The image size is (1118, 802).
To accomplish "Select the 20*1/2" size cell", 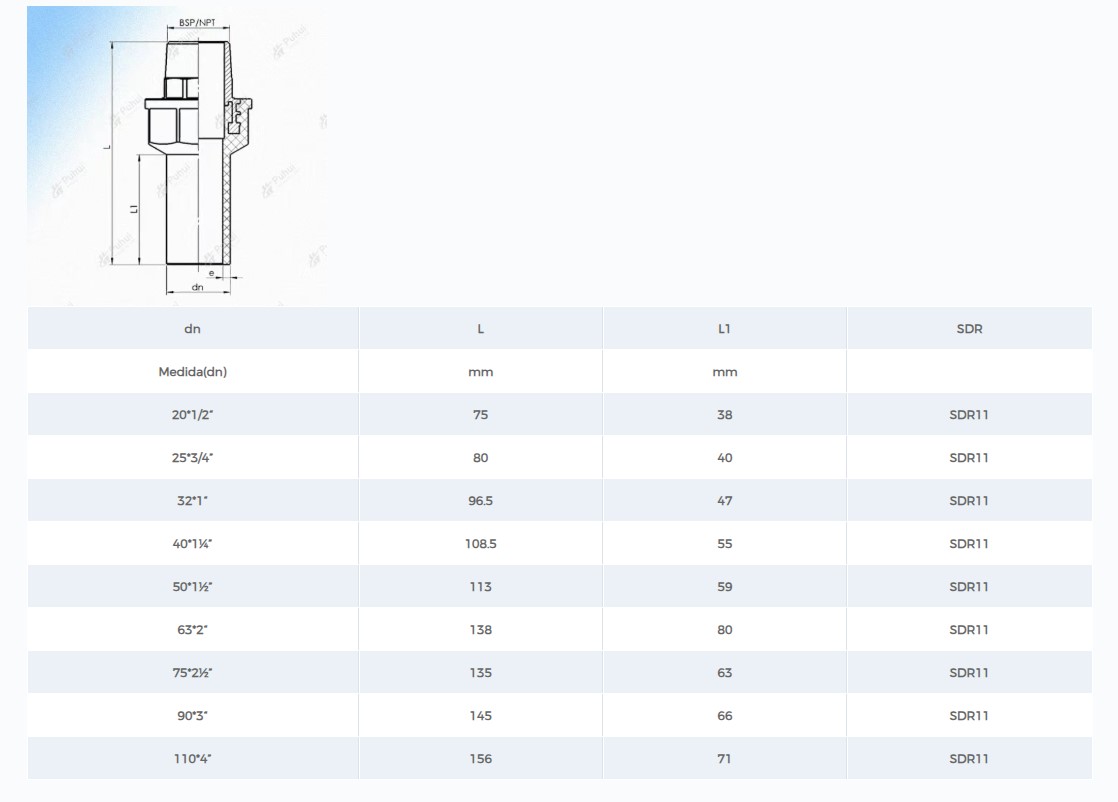I will 193,415.
